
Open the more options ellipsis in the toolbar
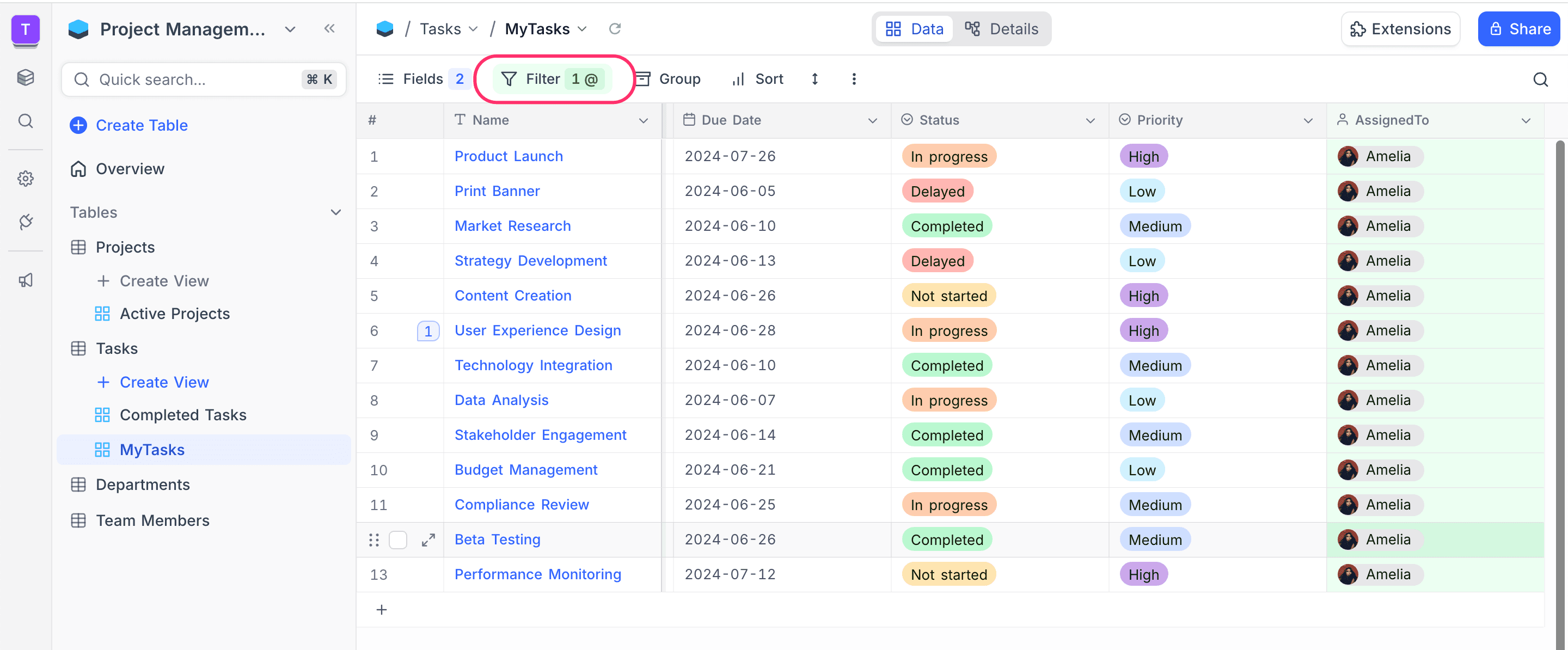(x=854, y=78)
